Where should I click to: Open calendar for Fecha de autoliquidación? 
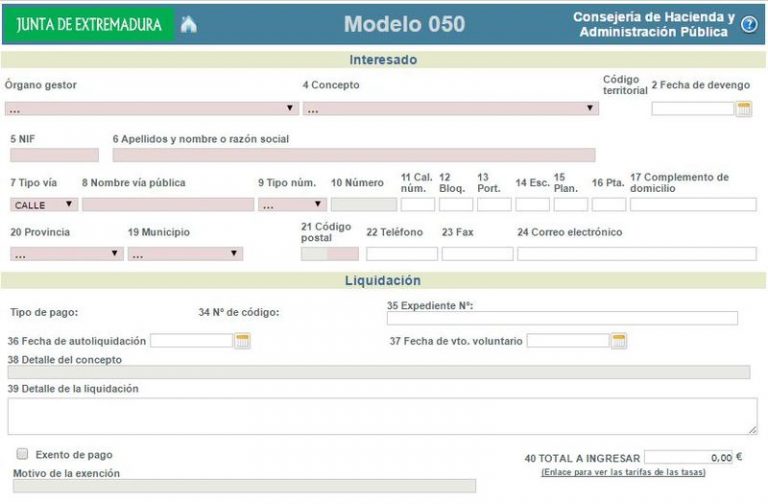point(242,341)
